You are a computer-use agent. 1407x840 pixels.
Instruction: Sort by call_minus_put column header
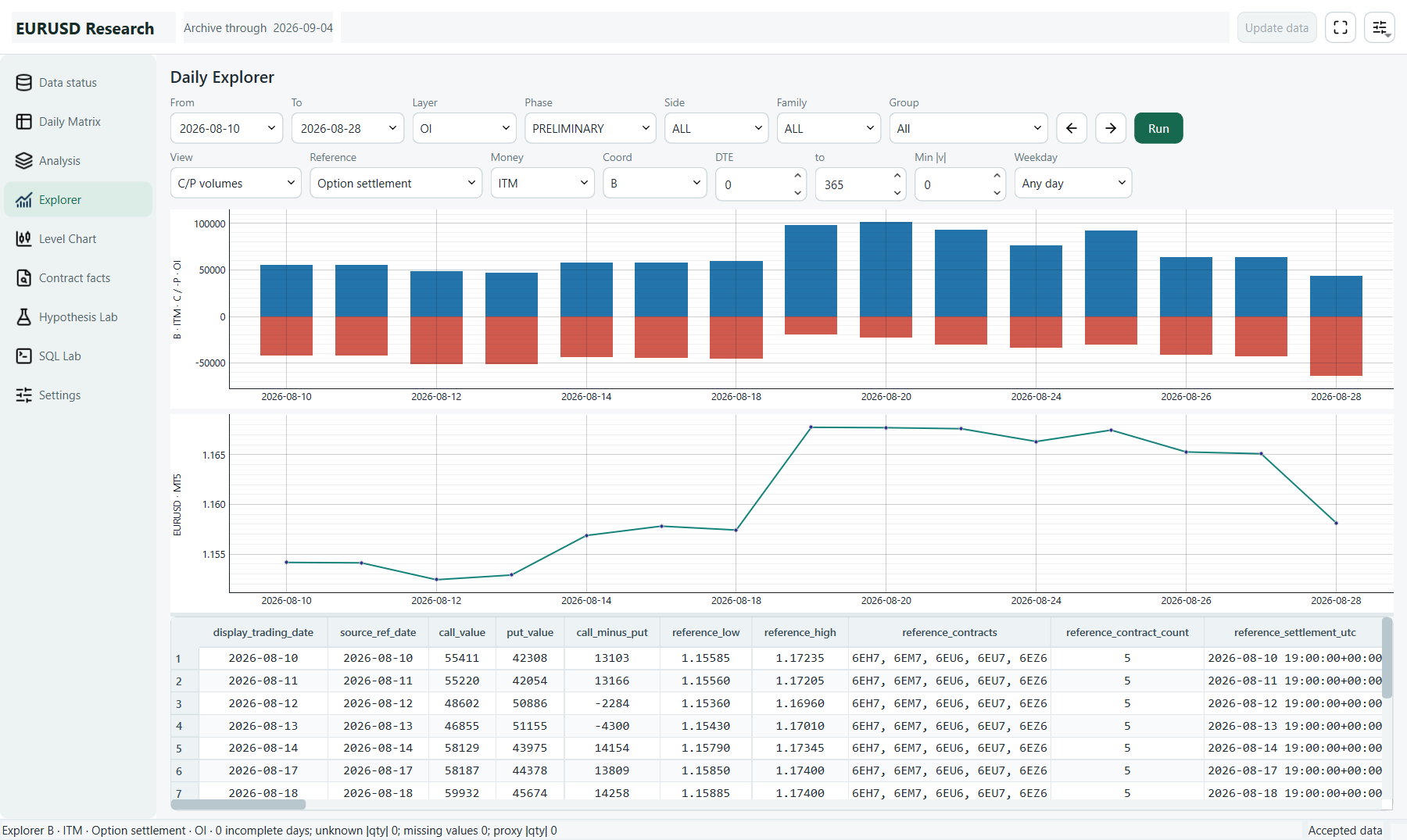coord(612,633)
